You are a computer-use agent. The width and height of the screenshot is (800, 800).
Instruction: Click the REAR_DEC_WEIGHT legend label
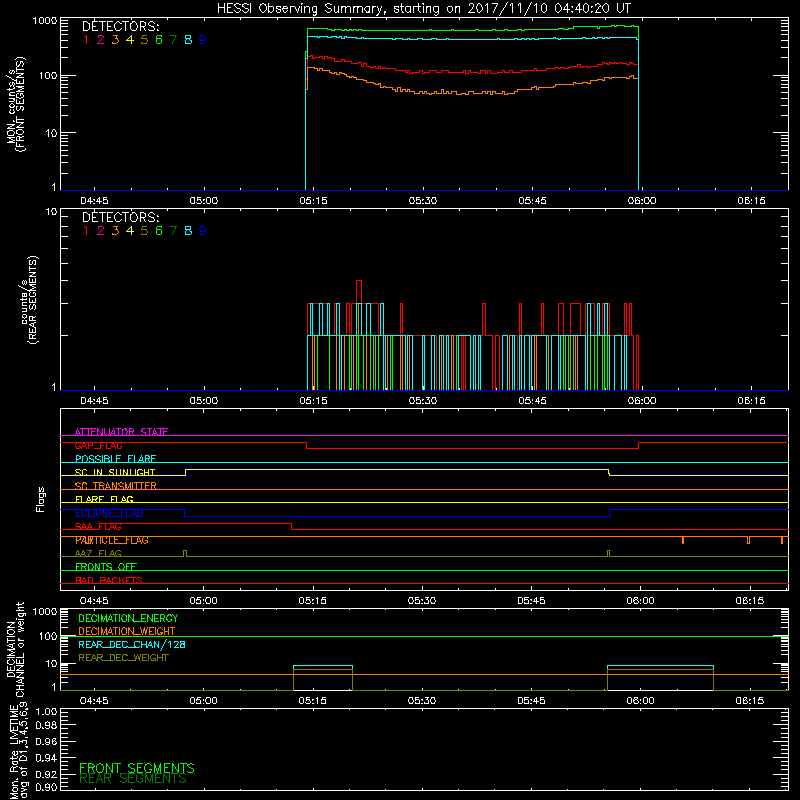pos(123,658)
